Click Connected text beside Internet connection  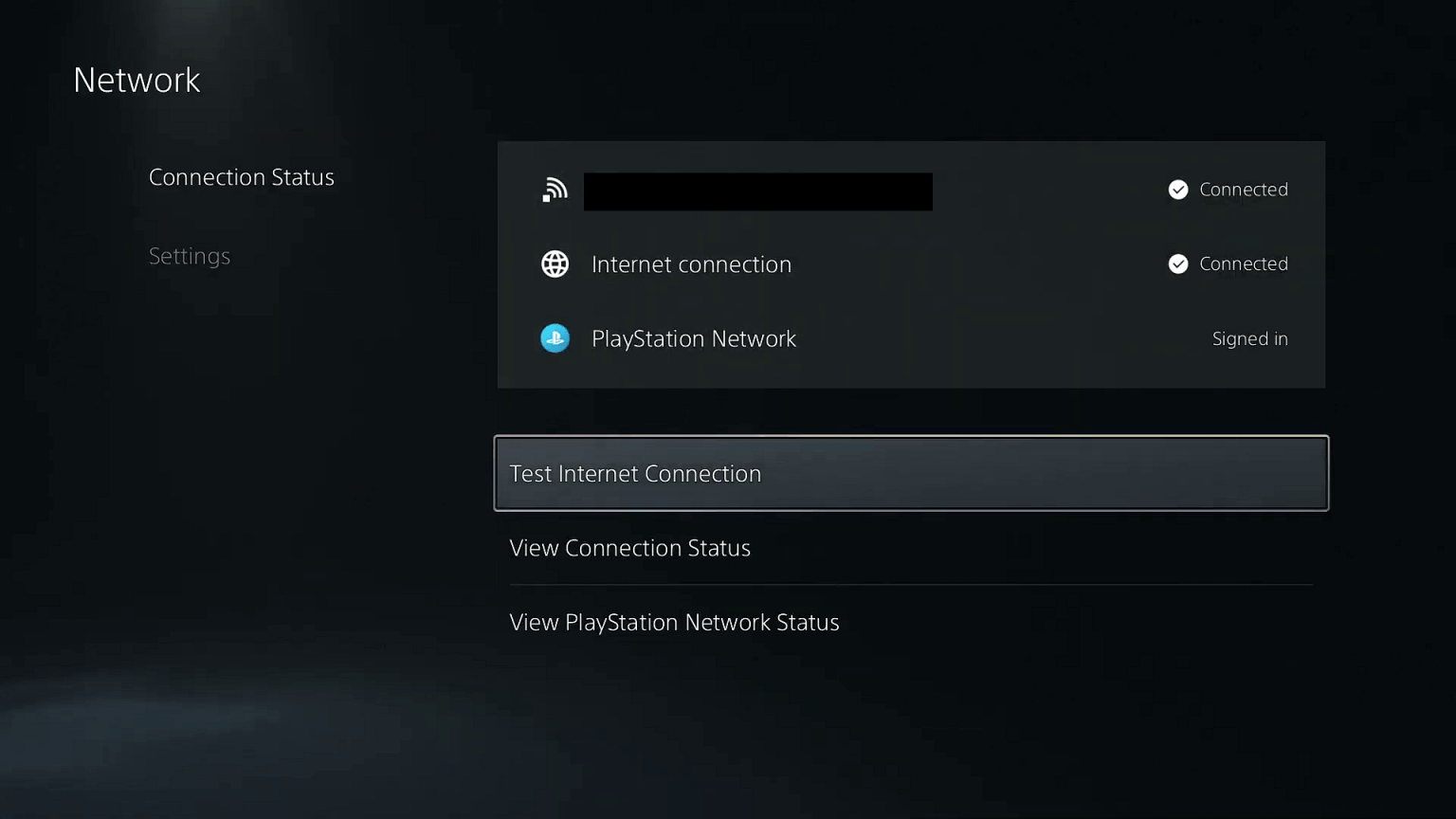[1243, 264]
